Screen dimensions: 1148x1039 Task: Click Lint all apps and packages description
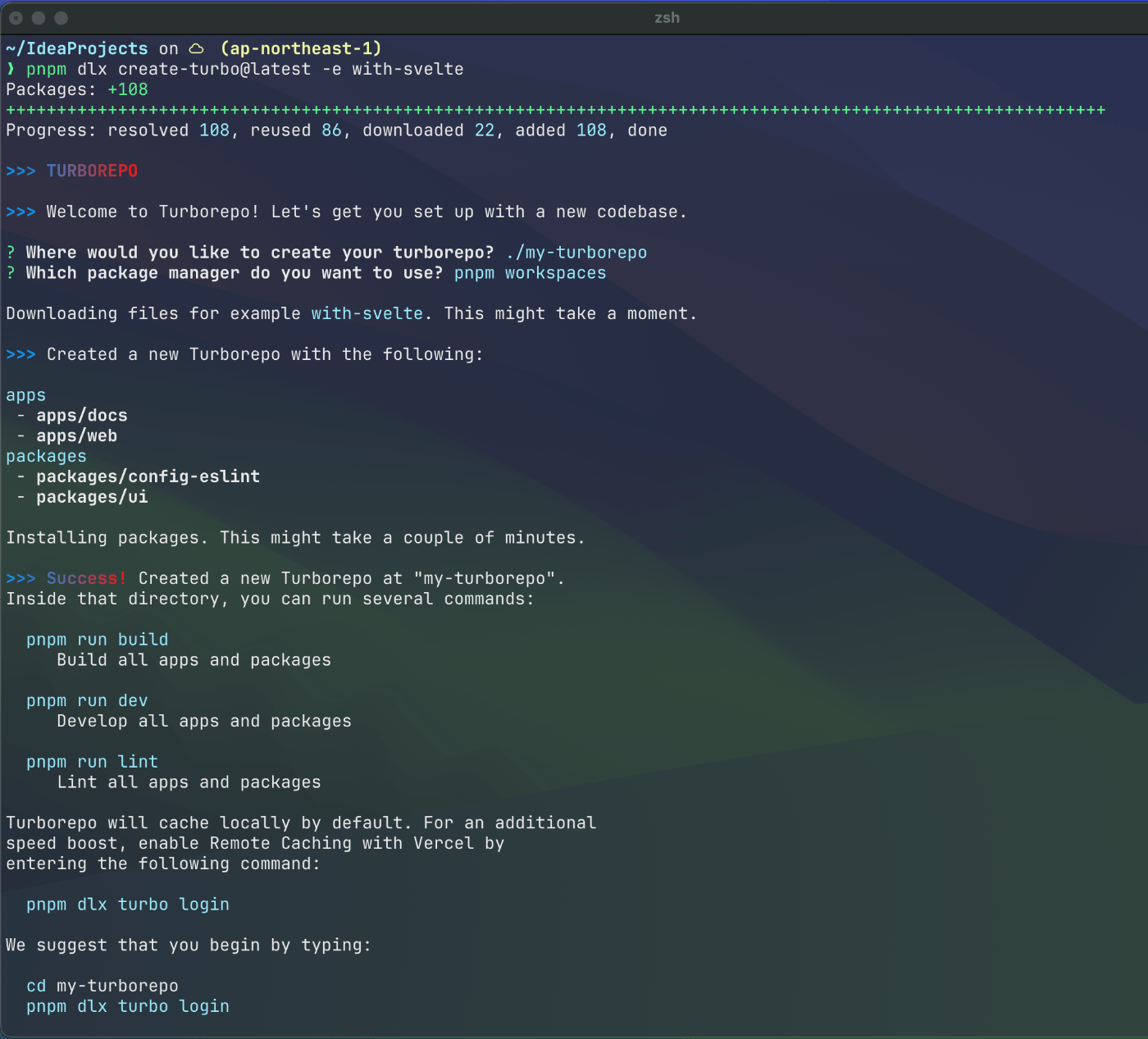coord(189,782)
